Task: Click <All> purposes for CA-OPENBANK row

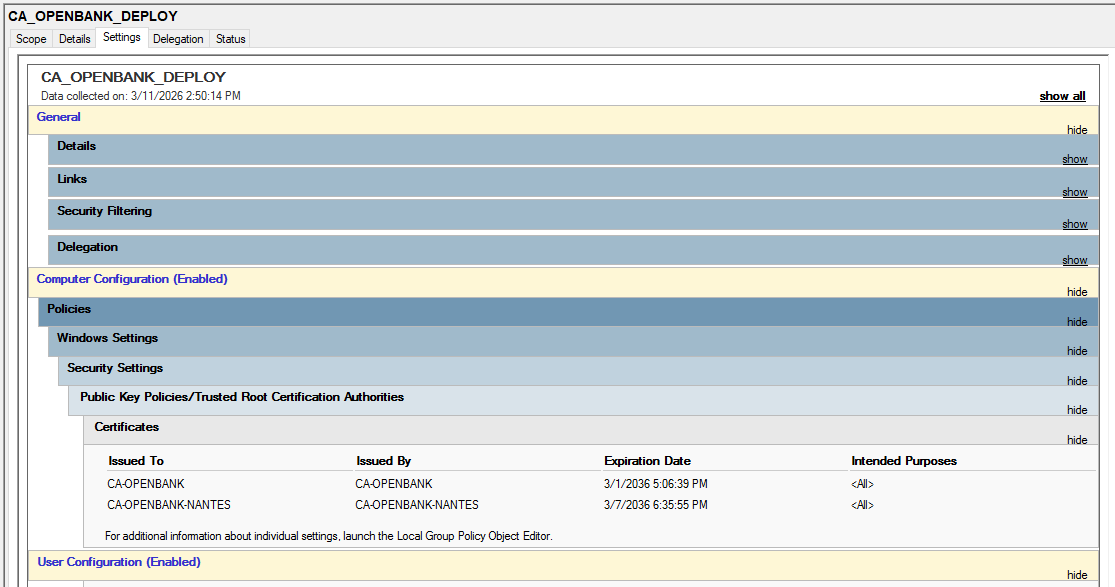Action: tap(862, 484)
